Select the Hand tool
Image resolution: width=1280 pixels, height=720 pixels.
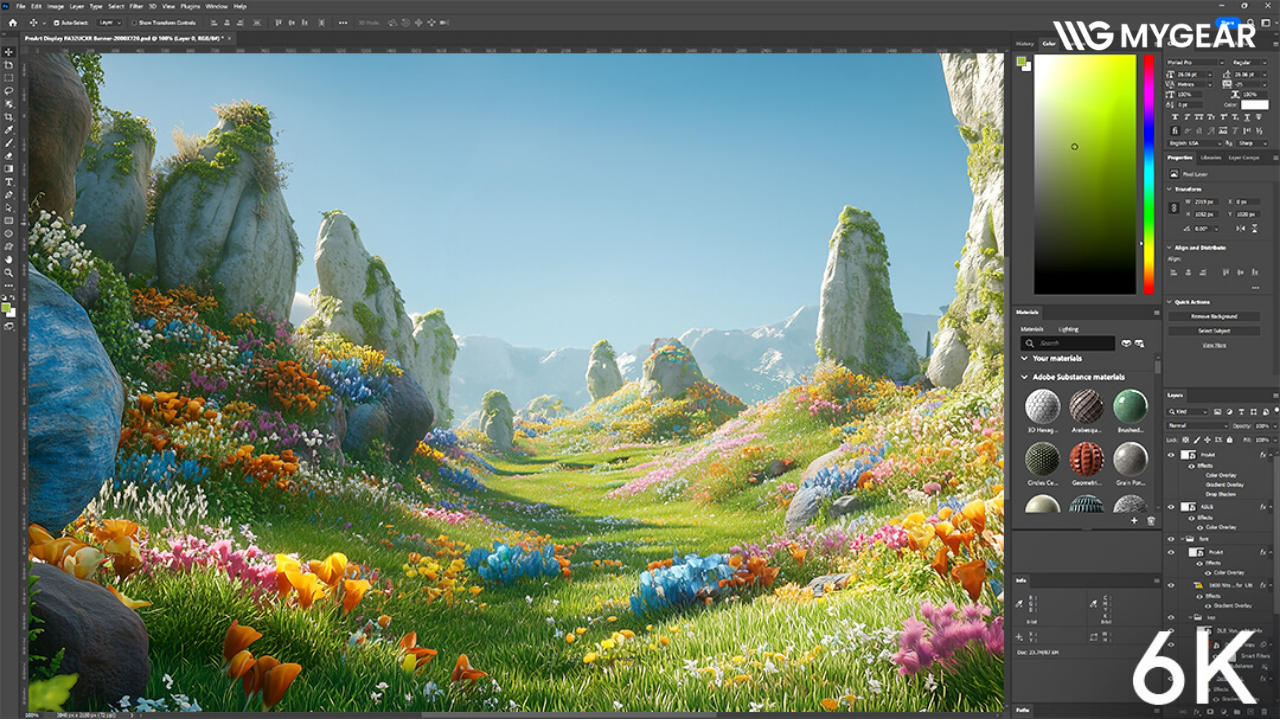(9, 259)
